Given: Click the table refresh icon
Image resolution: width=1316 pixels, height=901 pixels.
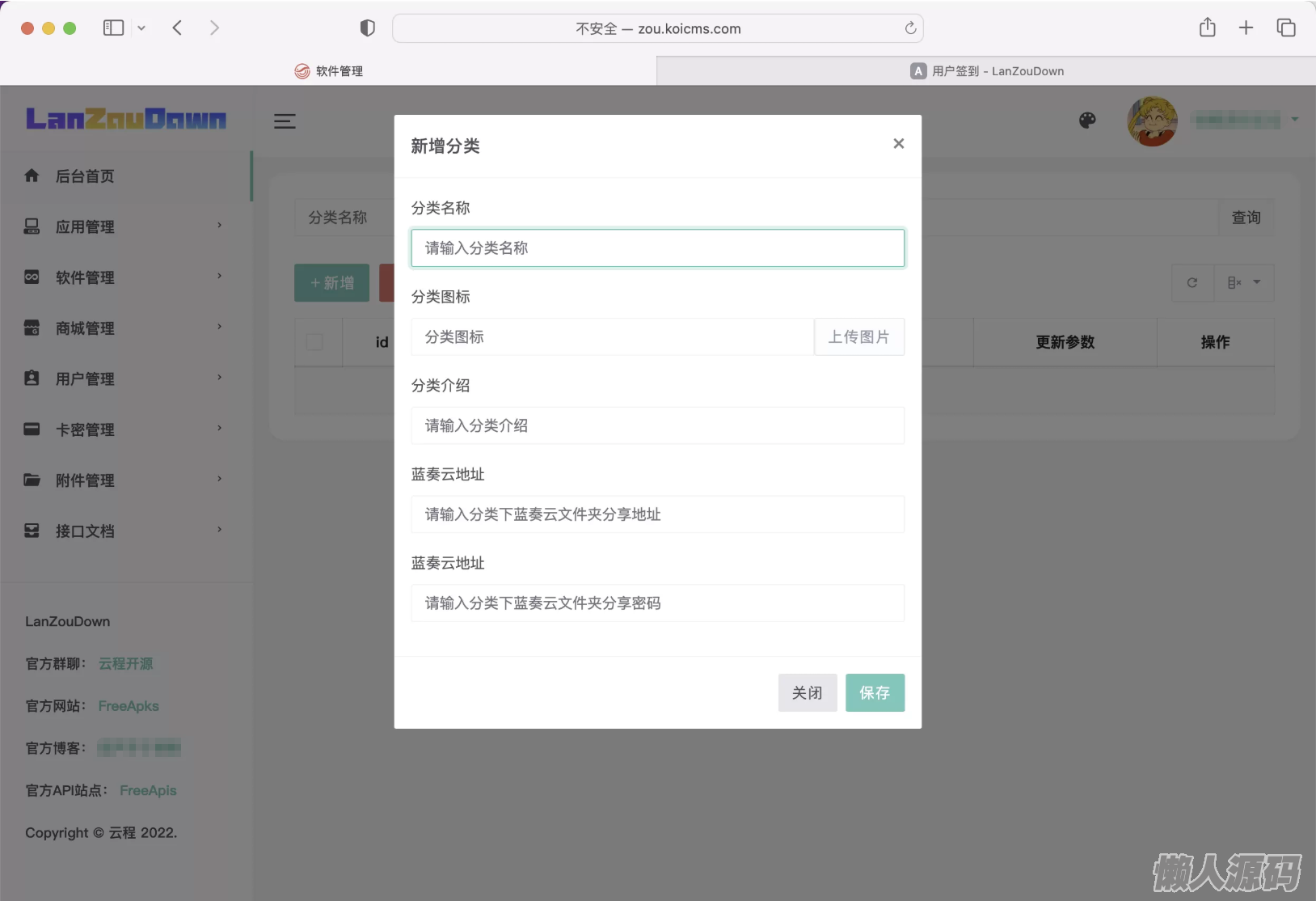Looking at the screenshot, I should click(x=1192, y=283).
